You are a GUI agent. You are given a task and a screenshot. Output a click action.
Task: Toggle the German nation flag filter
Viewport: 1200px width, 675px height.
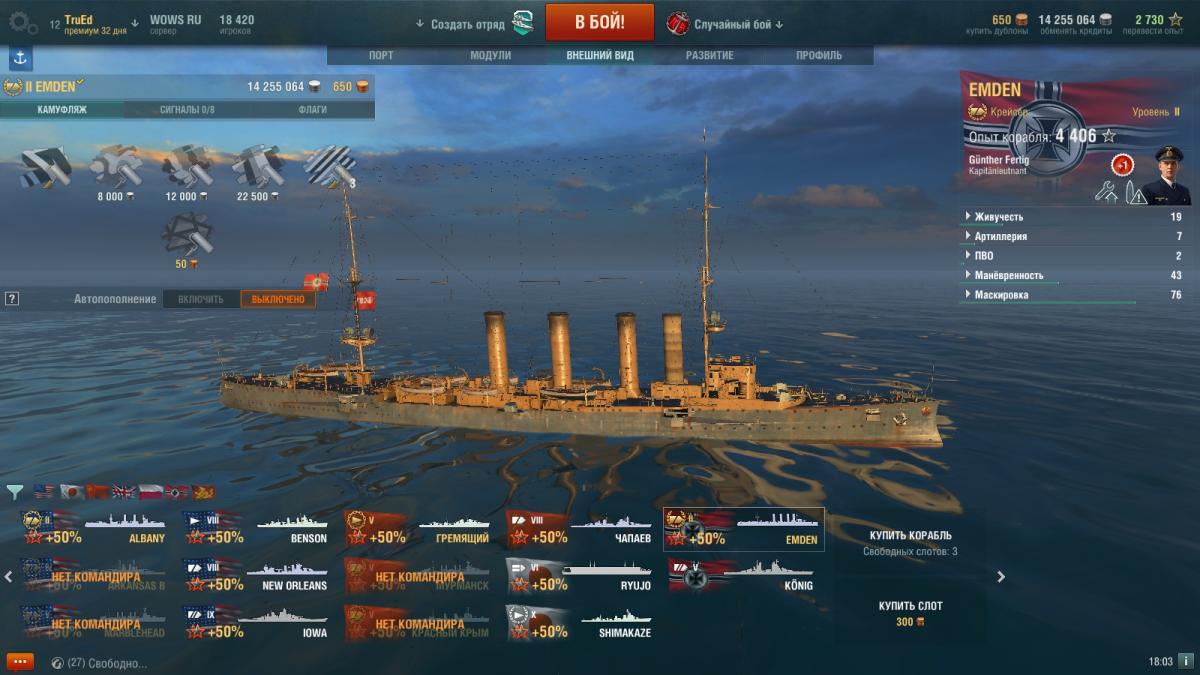click(176, 492)
